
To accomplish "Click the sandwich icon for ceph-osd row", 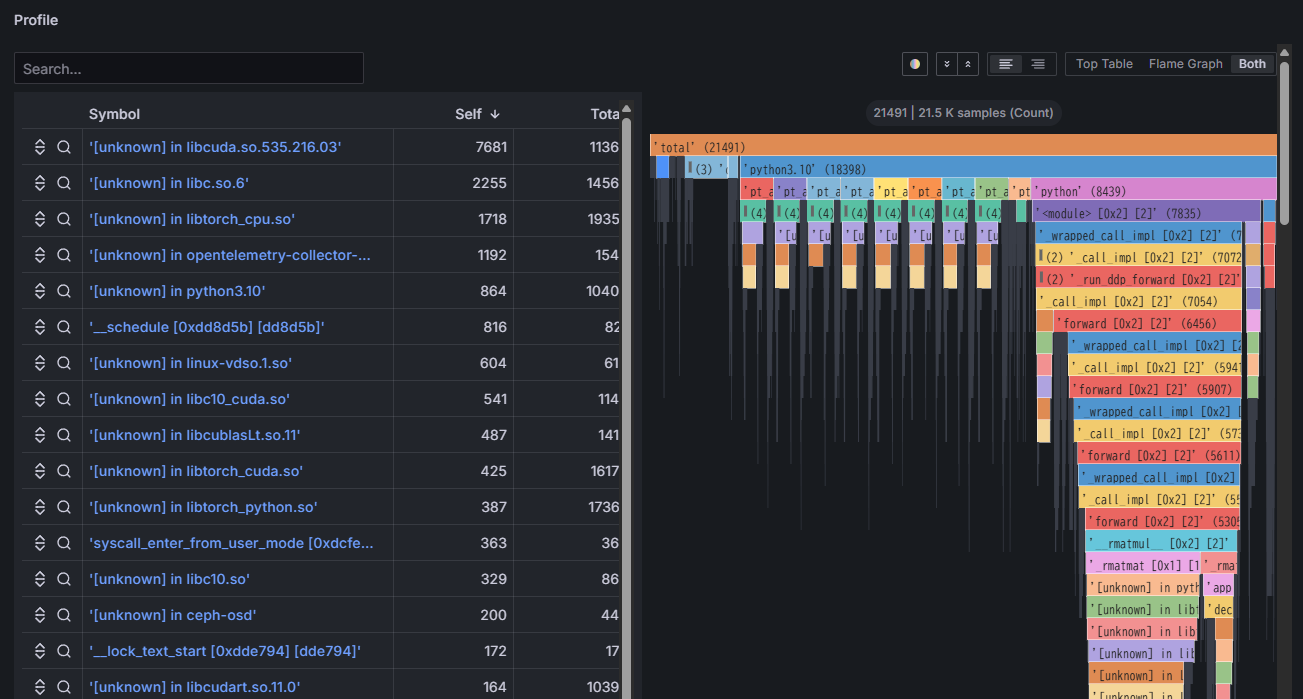I will click(x=40, y=615).
